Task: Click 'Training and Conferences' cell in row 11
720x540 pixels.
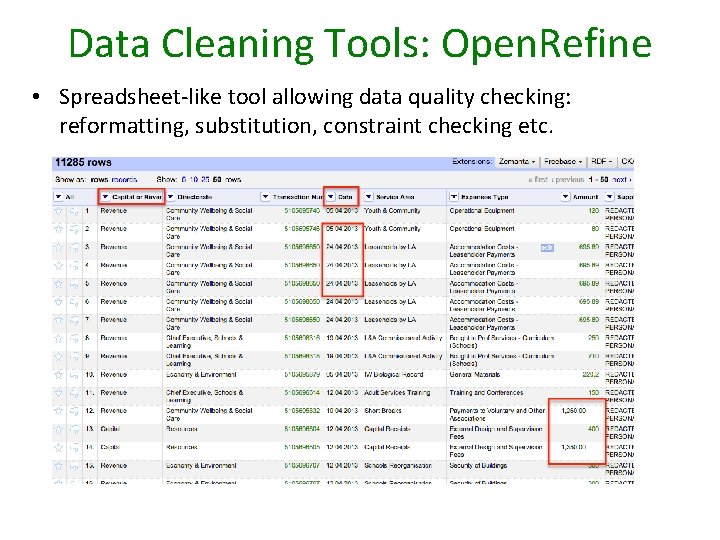Action: pyautogui.click(x=486, y=393)
